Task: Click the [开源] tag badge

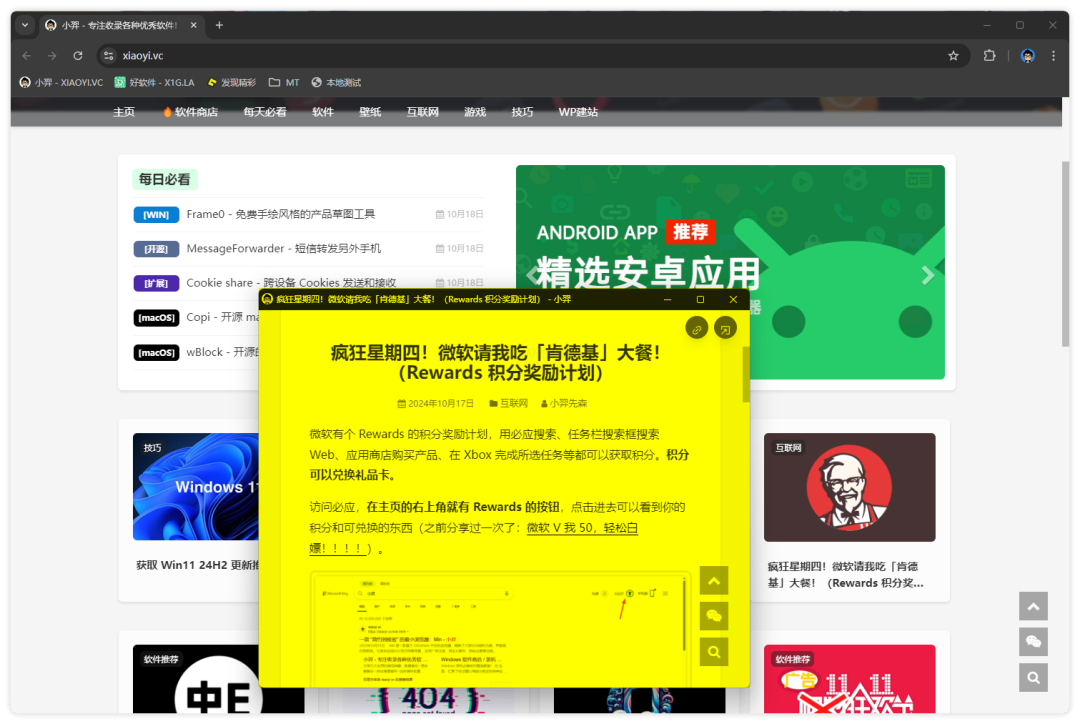Action: (x=156, y=249)
